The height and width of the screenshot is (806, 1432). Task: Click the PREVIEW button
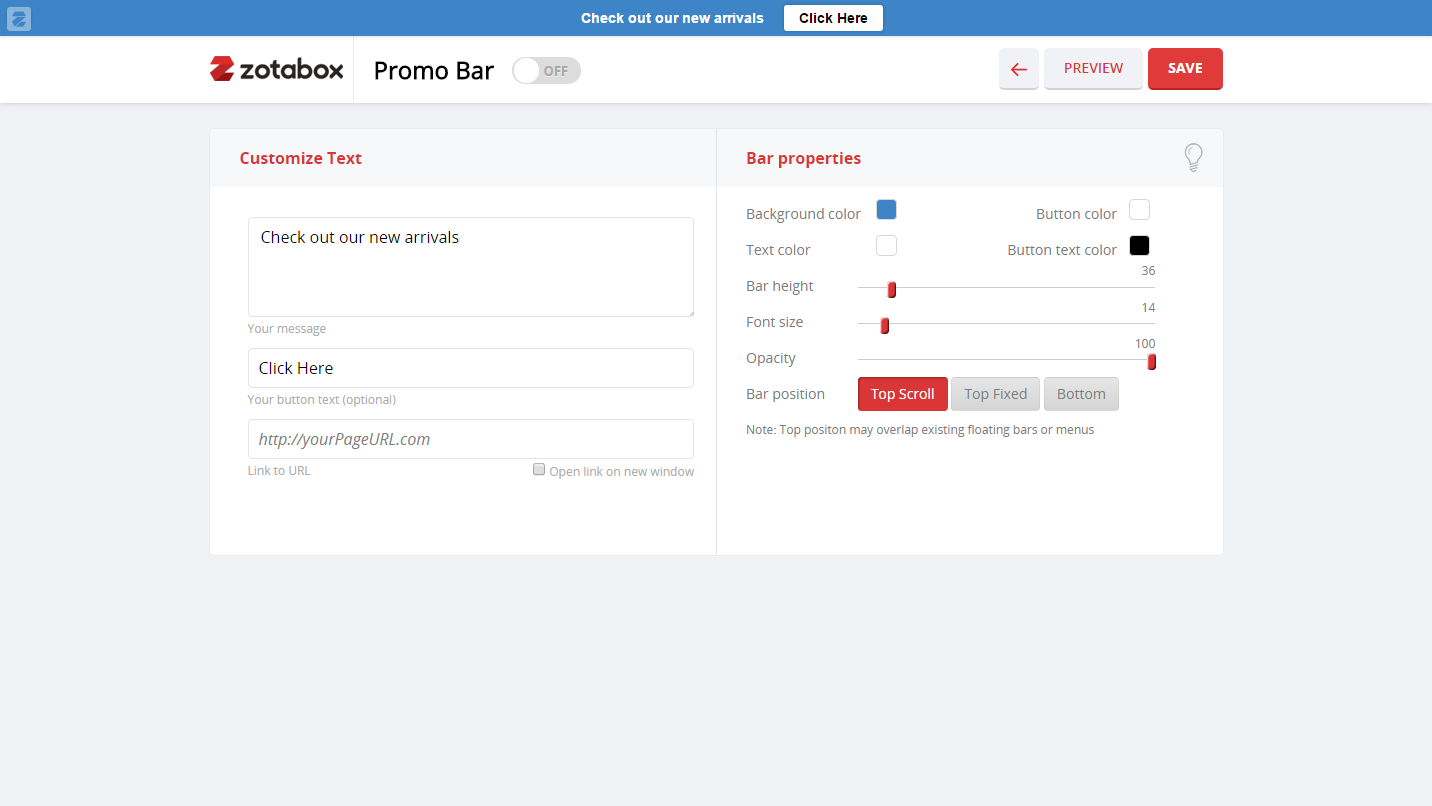point(1093,68)
